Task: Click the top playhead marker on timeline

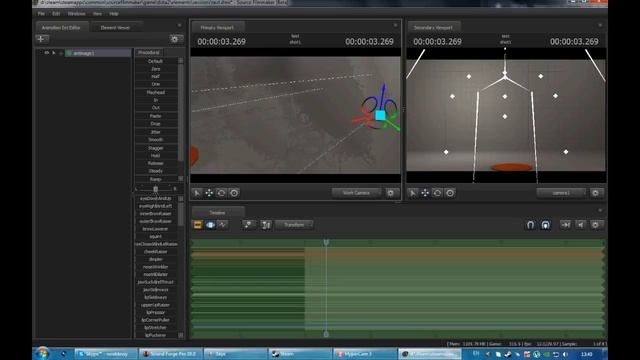Action: (326, 242)
